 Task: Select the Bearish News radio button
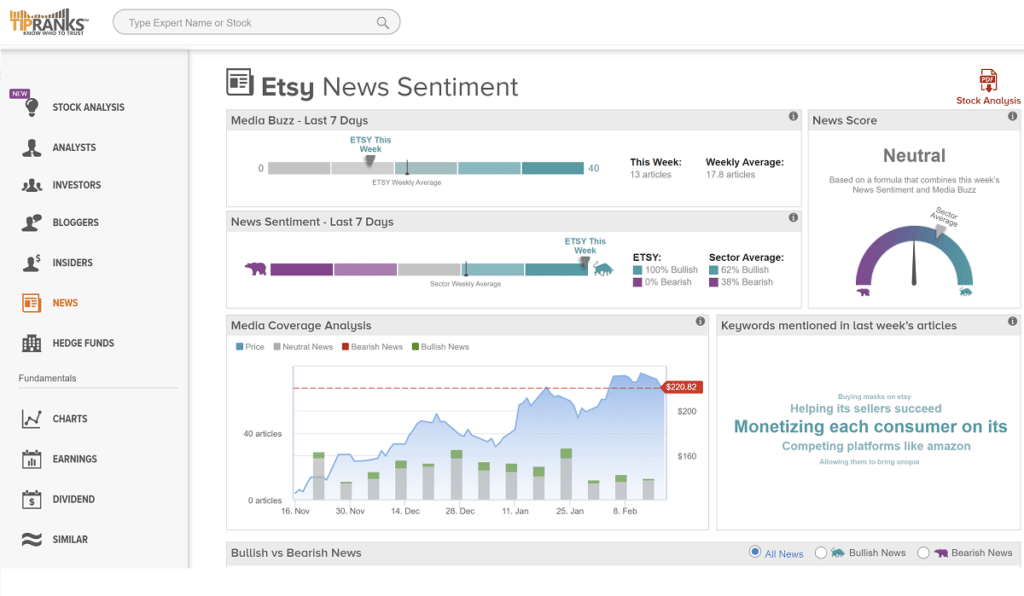pos(923,553)
